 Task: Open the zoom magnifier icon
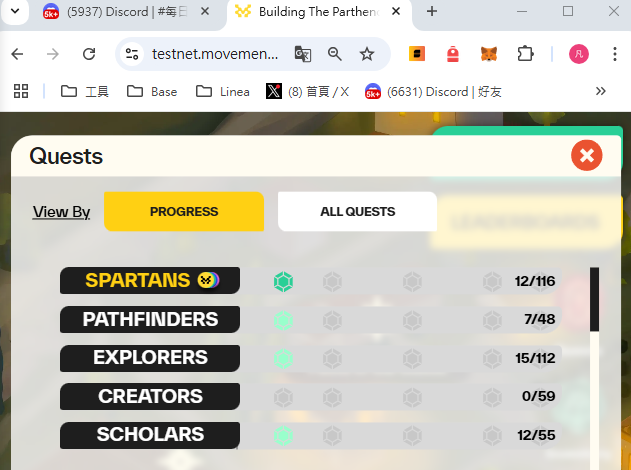tap(335, 54)
